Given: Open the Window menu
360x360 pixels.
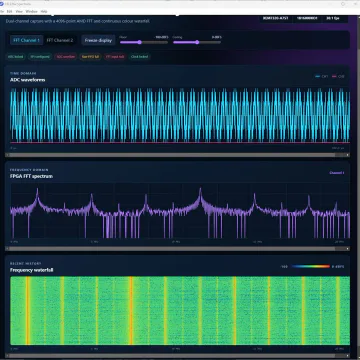Looking at the screenshot, I should [31, 11].
